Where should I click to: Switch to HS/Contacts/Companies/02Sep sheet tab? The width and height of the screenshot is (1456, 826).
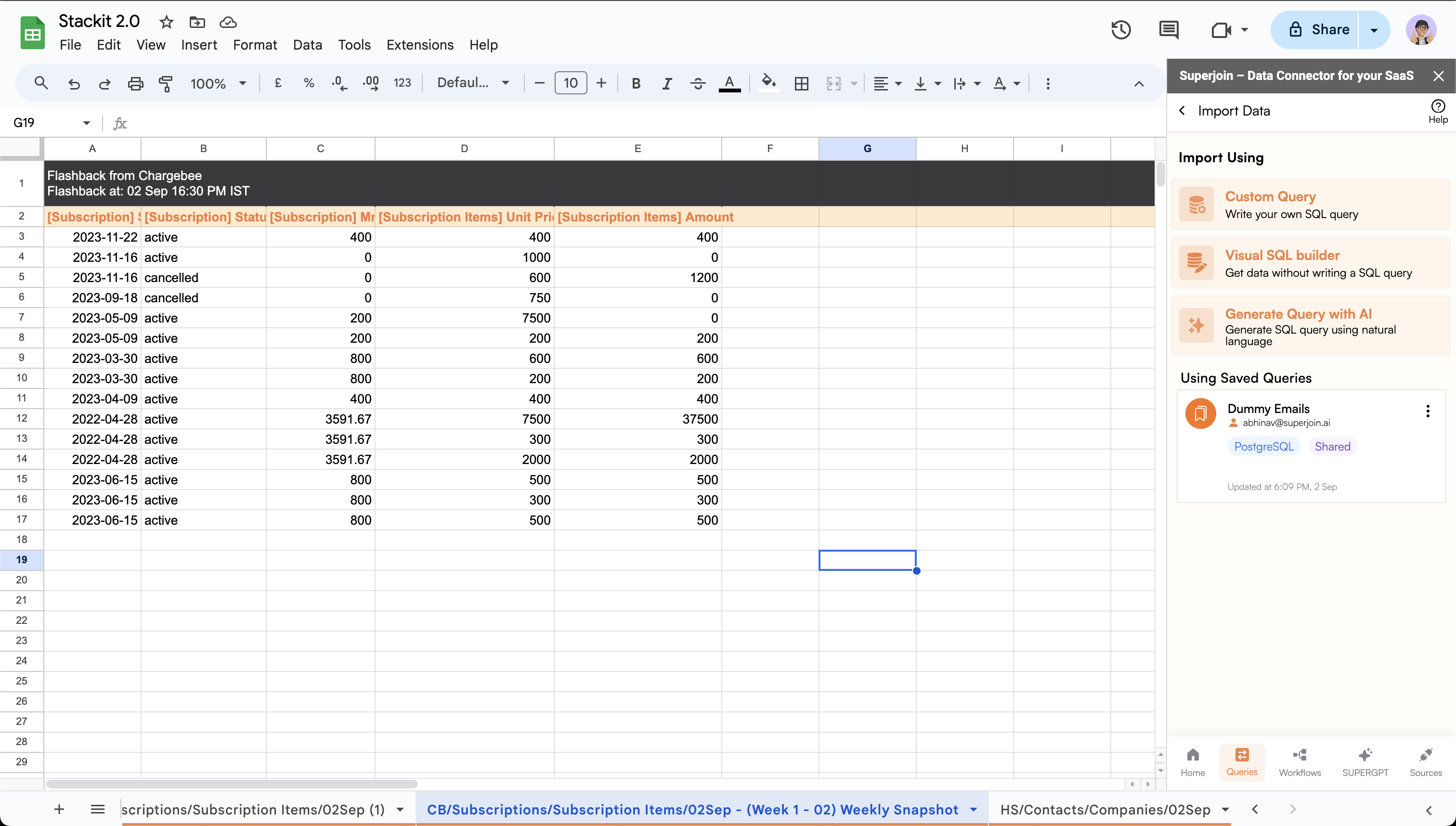pyautogui.click(x=1105, y=809)
